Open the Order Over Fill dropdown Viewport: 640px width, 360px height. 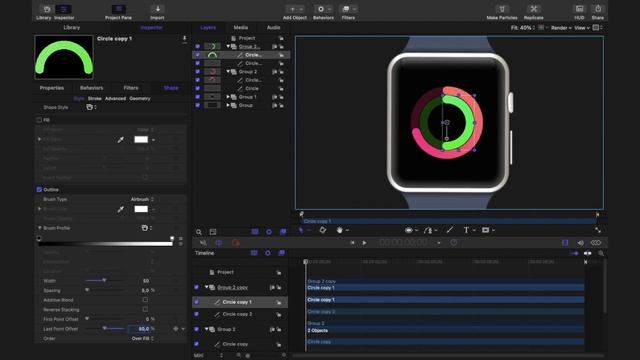tap(142, 338)
